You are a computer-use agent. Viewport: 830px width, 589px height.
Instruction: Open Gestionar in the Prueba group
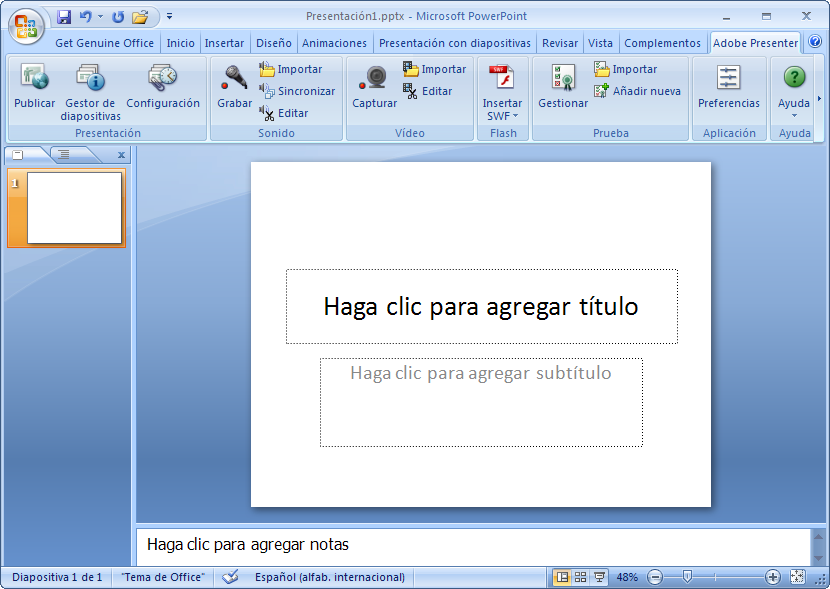(x=563, y=78)
